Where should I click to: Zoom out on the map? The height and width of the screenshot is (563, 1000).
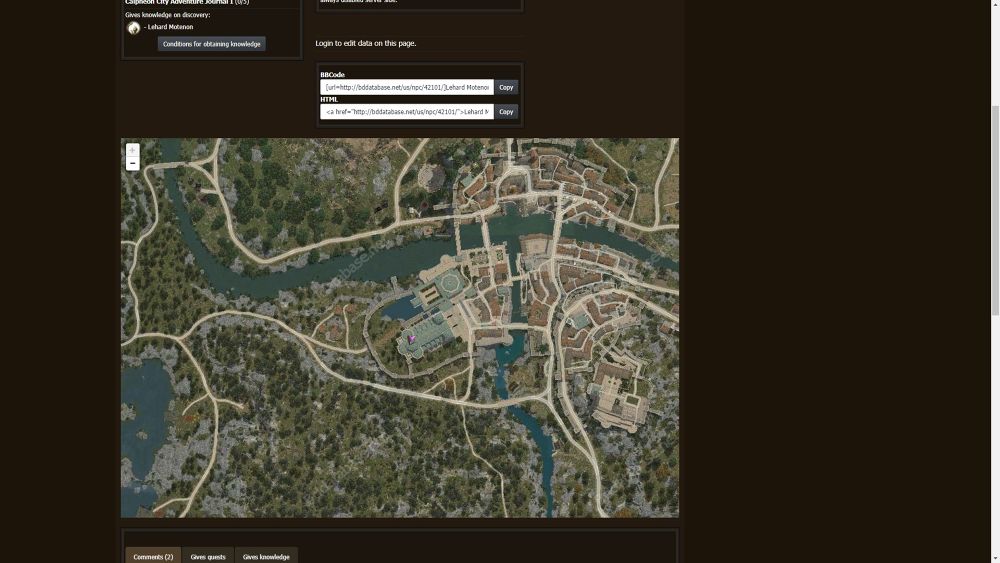pyautogui.click(x=132, y=163)
